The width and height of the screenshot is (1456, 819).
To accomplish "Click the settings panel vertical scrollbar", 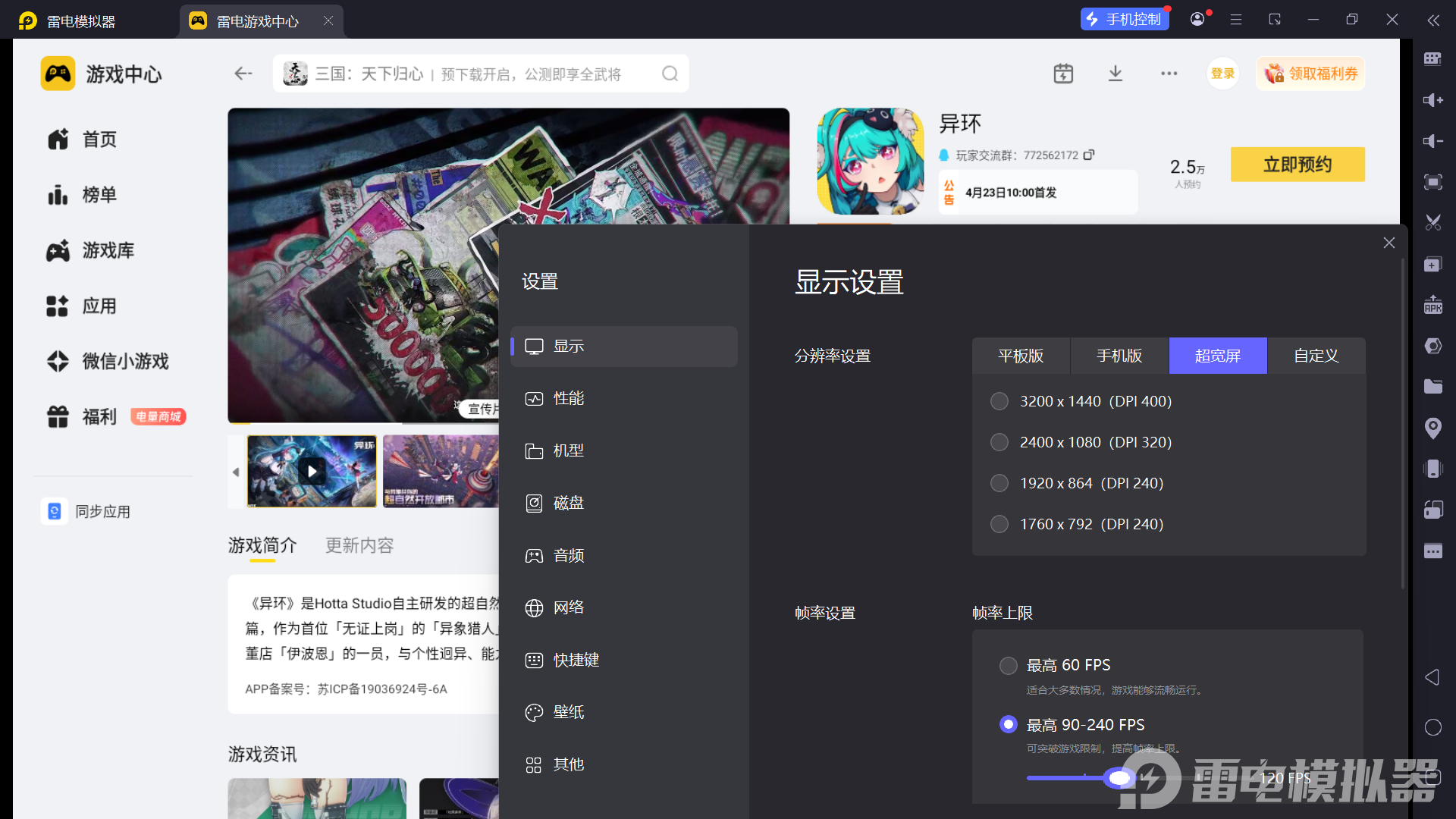I will click(1403, 423).
